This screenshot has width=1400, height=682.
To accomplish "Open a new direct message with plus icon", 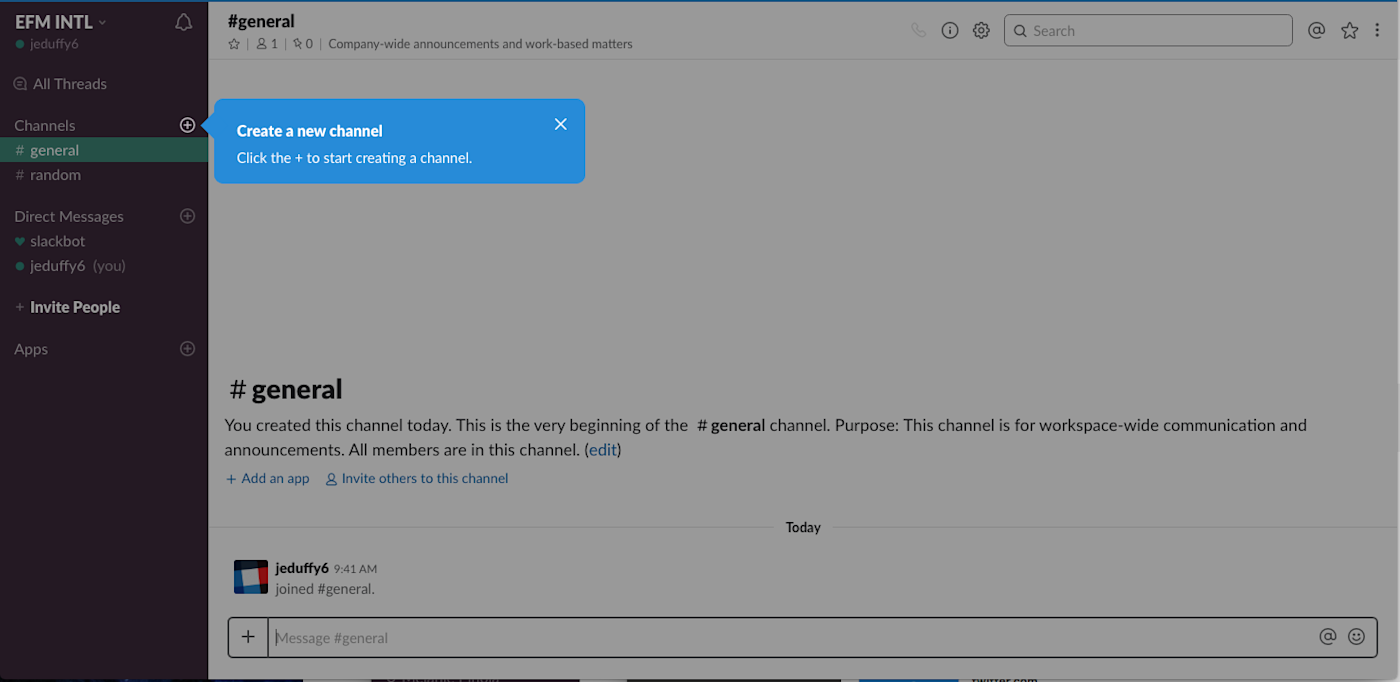I will pyautogui.click(x=187, y=216).
